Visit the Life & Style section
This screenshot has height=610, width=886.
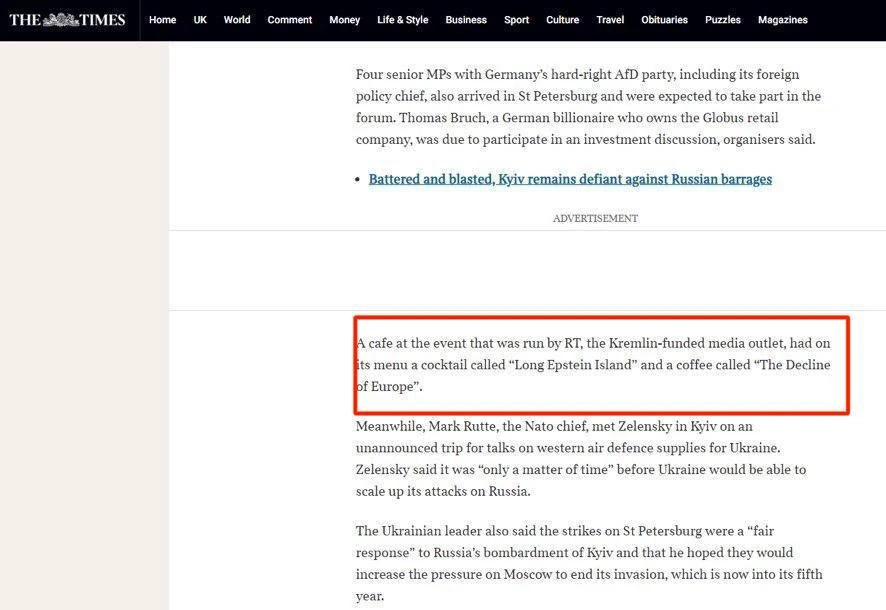point(403,20)
